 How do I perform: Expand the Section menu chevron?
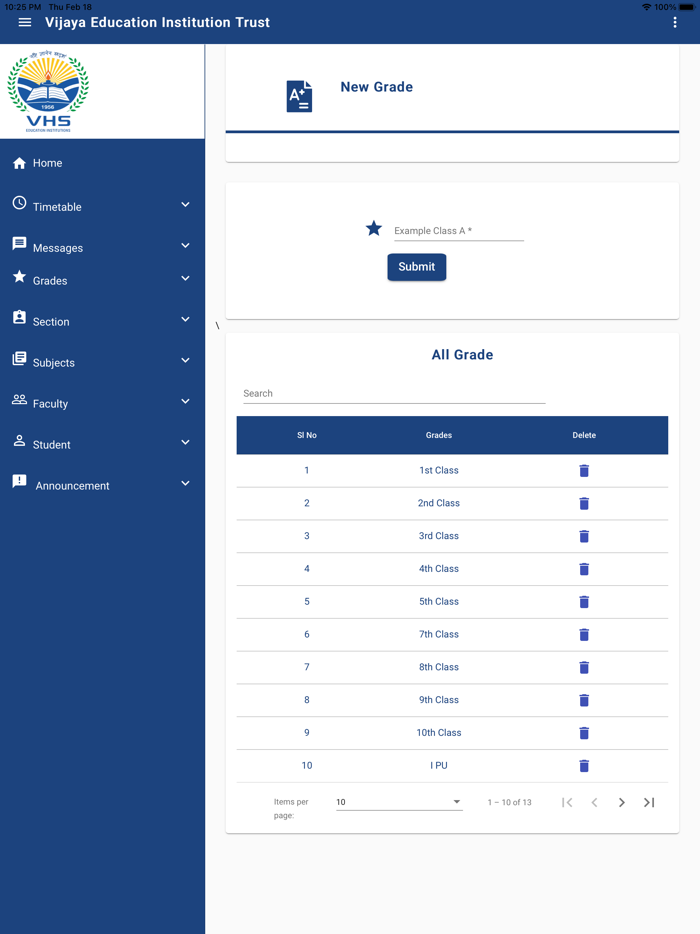pyautogui.click(x=185, y=319)
